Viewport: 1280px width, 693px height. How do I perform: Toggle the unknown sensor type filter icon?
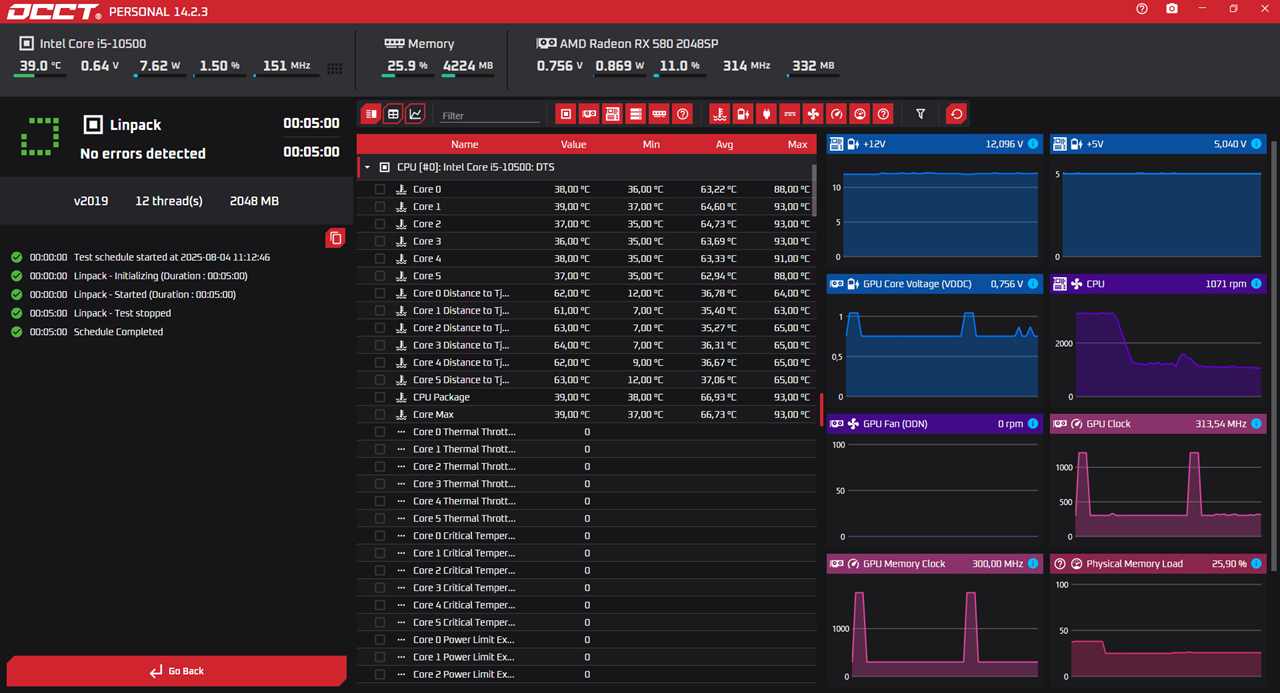[x=883, y=114]
